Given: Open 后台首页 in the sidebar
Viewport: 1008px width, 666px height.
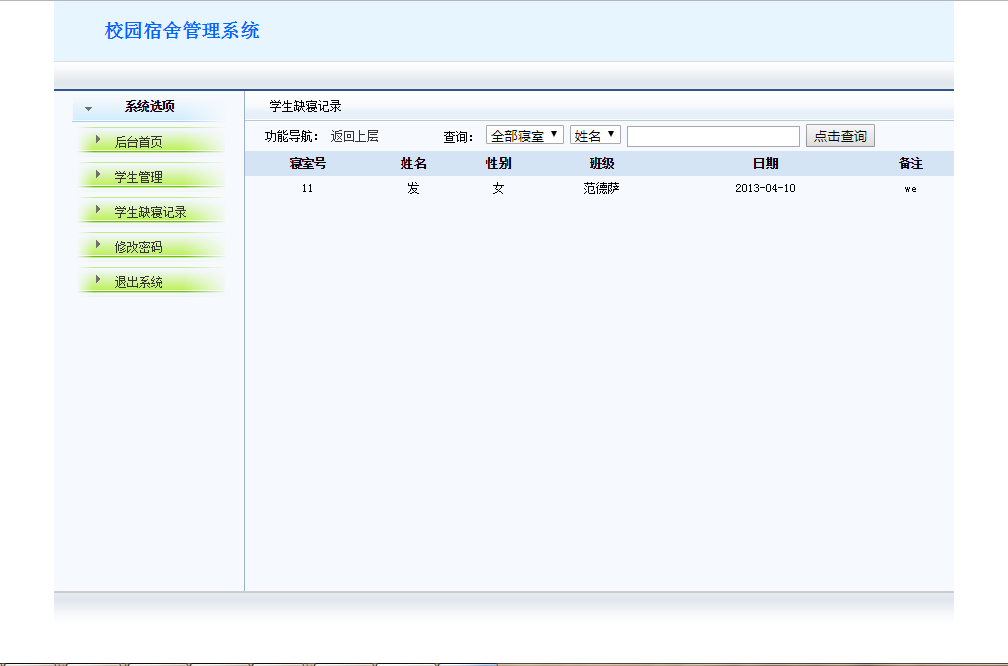Looking at the screenshot, I should click(138, 142).
